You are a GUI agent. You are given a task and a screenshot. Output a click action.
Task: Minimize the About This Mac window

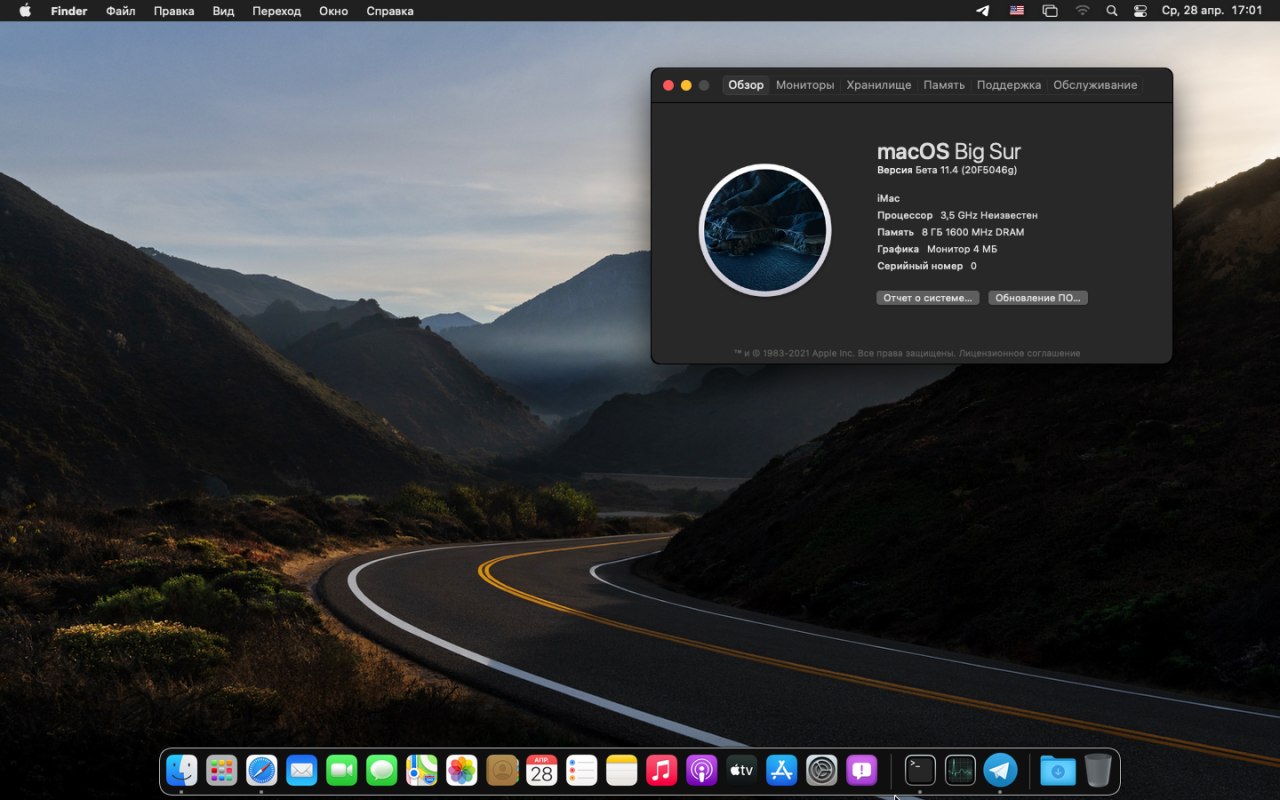click(686, 85)
